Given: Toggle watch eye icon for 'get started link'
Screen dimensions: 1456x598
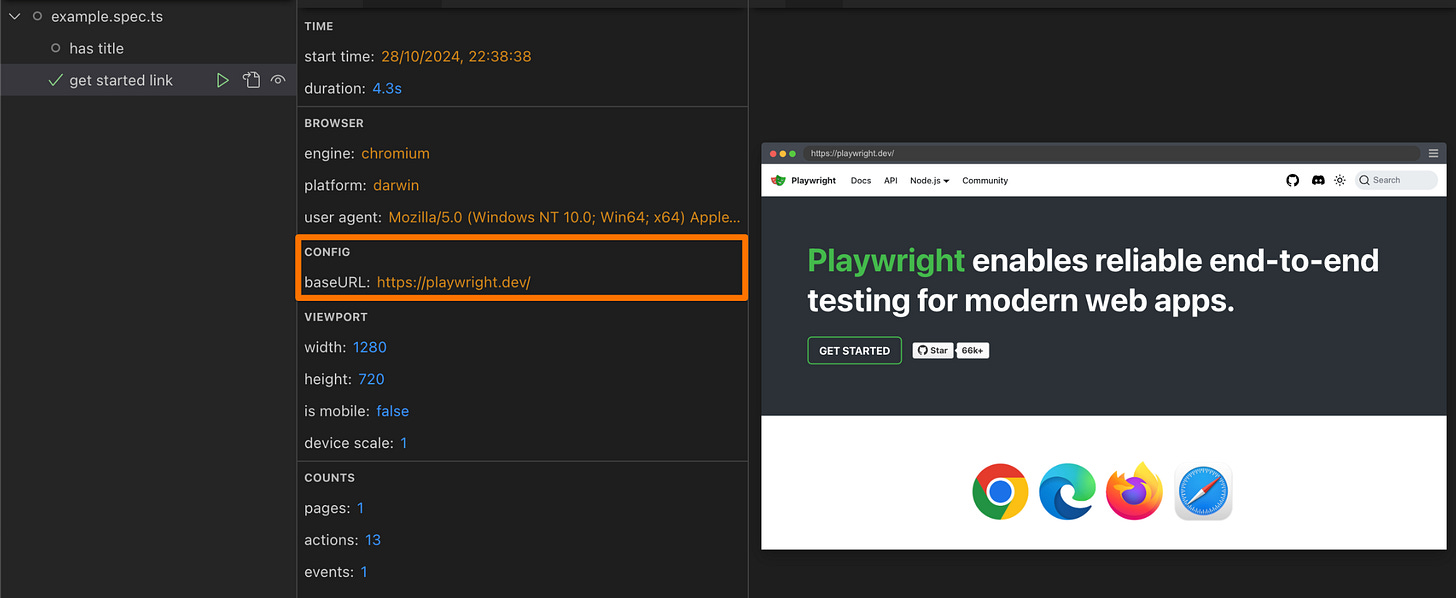Looking at the screenshot, I should coord(278,80).
